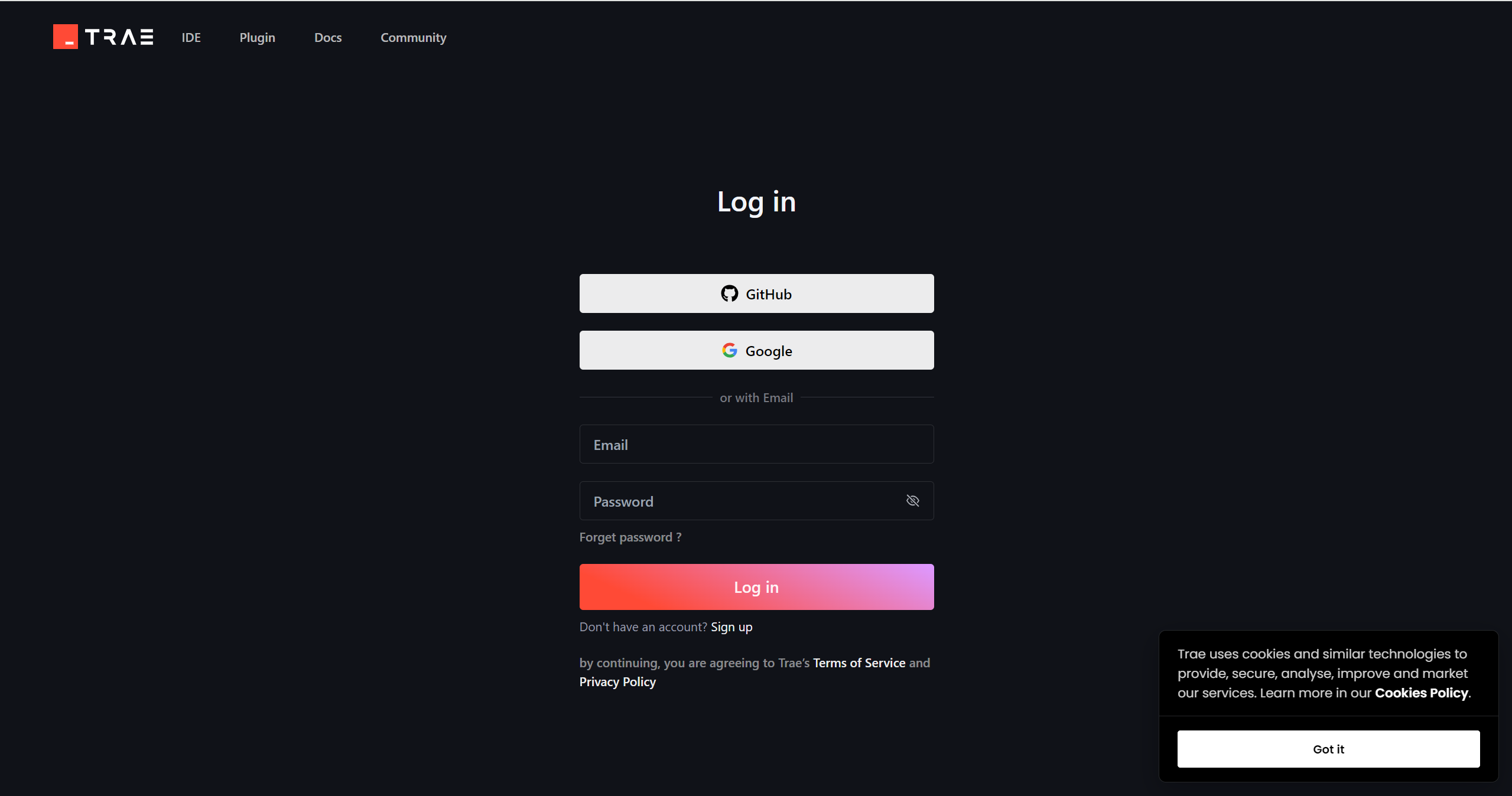Image resolution: width=1512 pixels, height=796 pixels.
Task: Open the Plugin navigation item
Action: pos(257,37)
